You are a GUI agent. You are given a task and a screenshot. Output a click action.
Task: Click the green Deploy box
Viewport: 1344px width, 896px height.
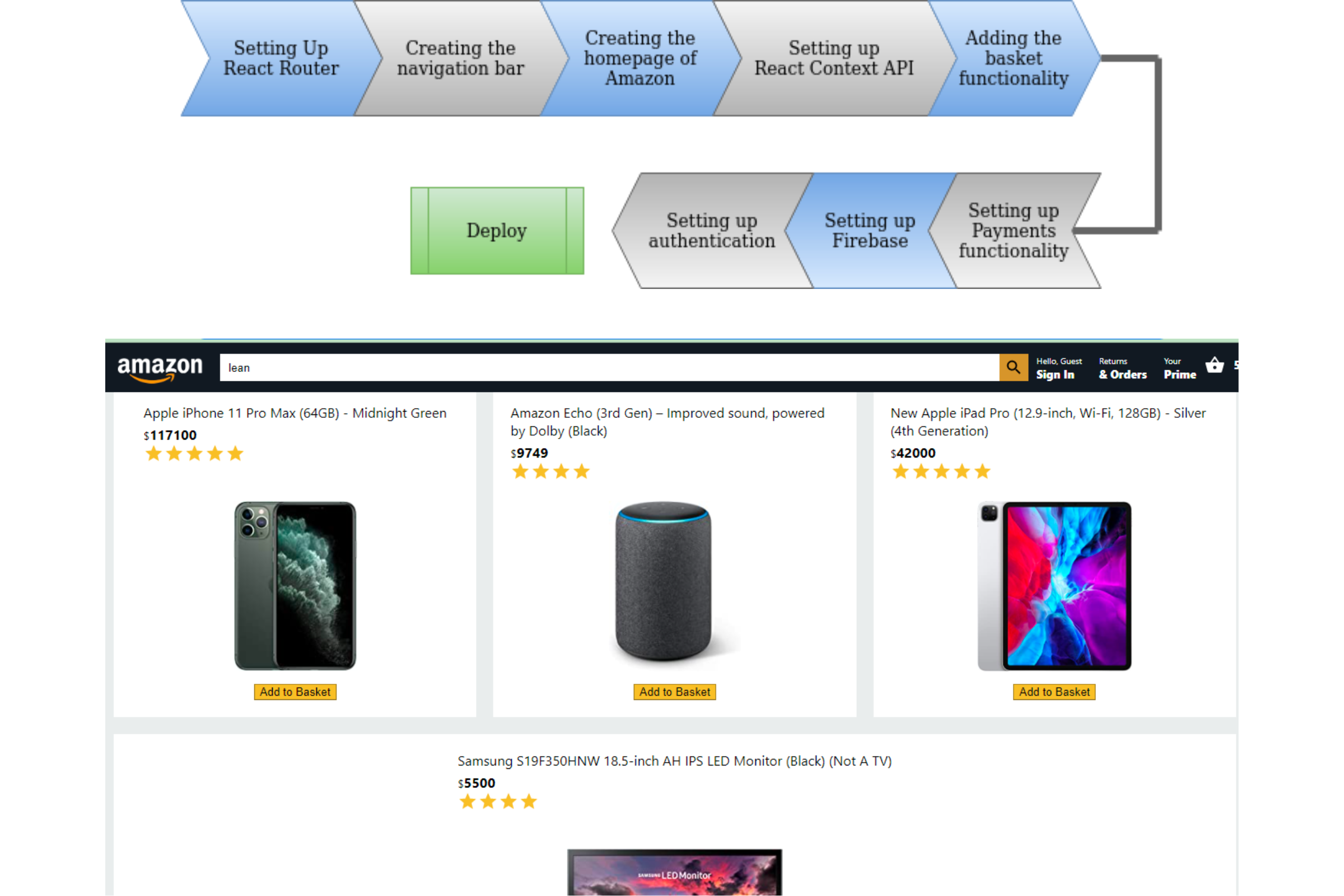click(497, 231)
